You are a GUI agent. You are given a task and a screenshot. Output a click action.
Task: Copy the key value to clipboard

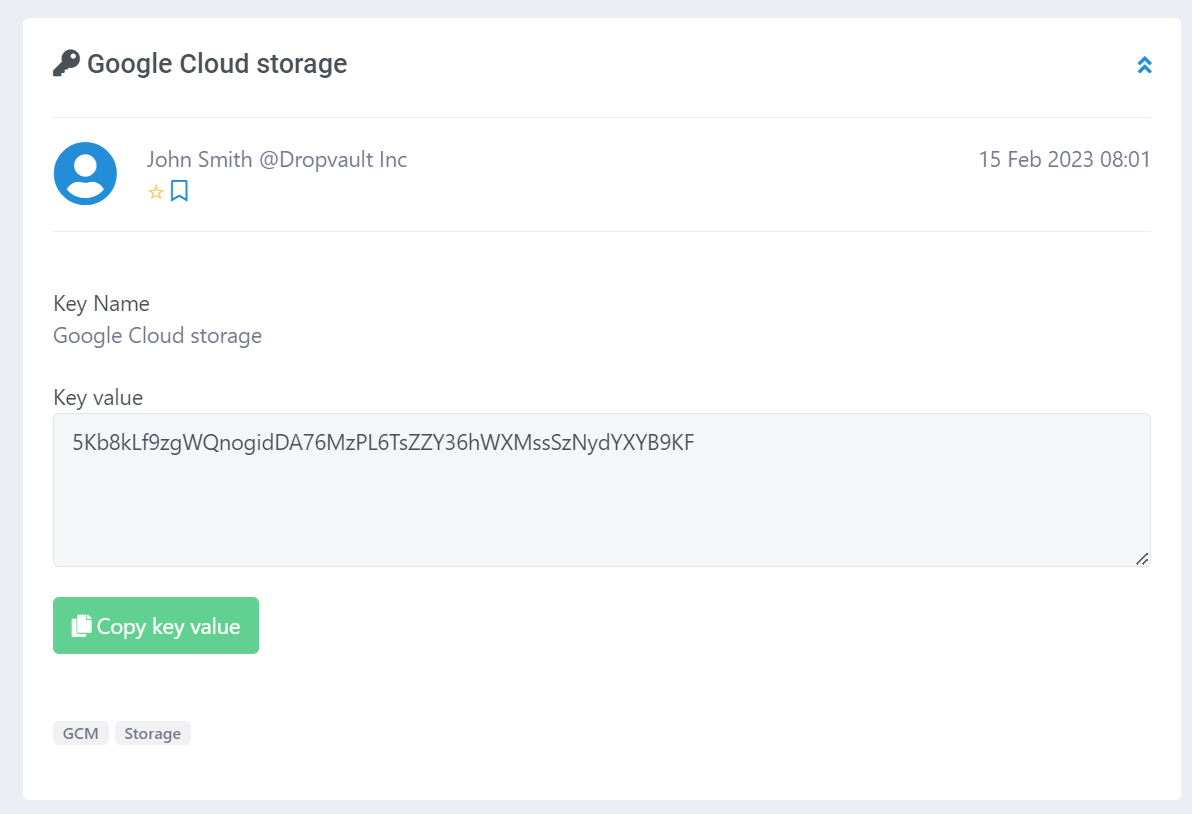[156, 626]
